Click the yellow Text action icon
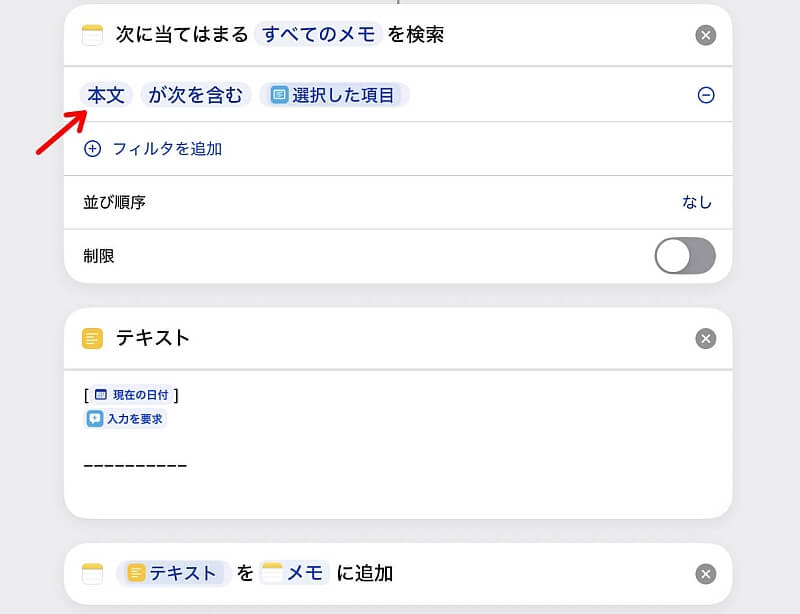Screen dimensions: 800x614 tap(92, 338)
